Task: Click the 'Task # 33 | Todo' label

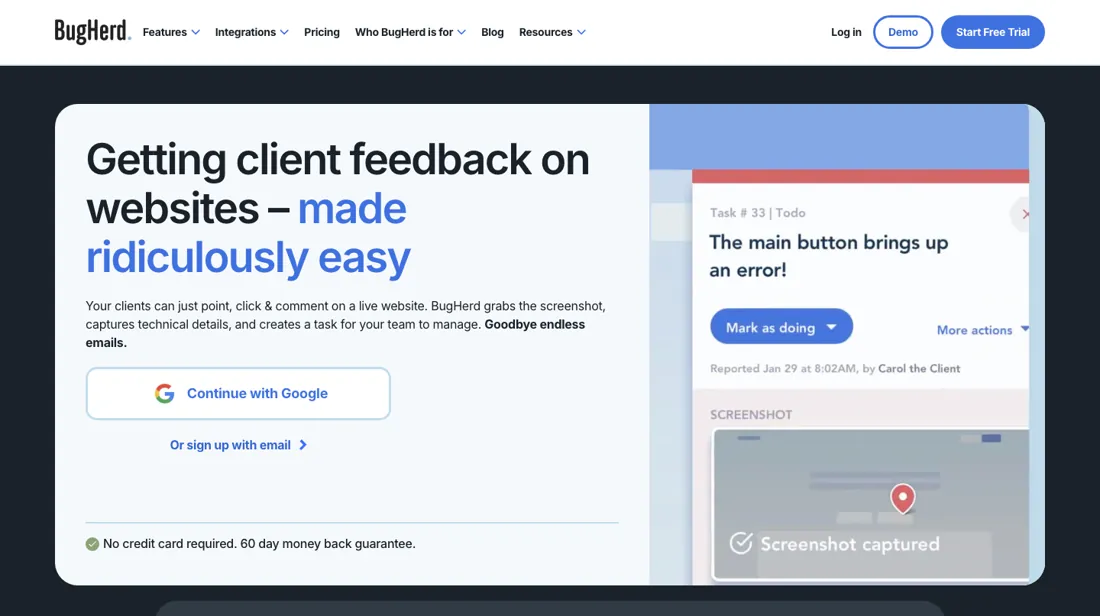Action: pyautogui.click(x=758, y=213)
